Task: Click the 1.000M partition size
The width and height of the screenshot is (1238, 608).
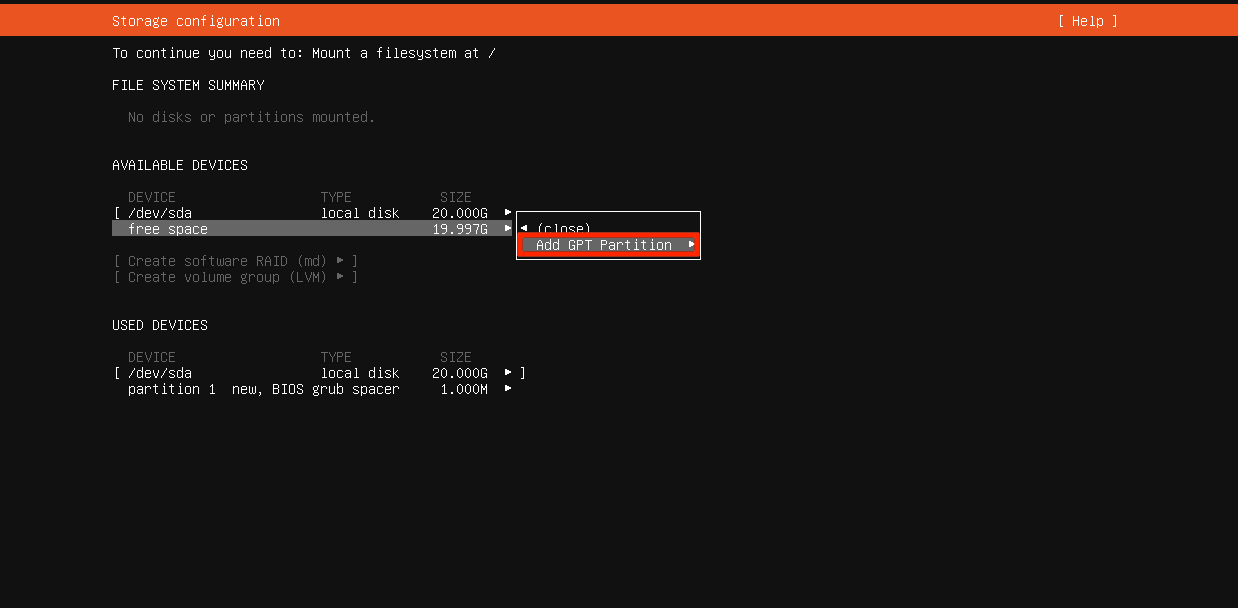Action: pyautogui.click(x=464, y=389)
